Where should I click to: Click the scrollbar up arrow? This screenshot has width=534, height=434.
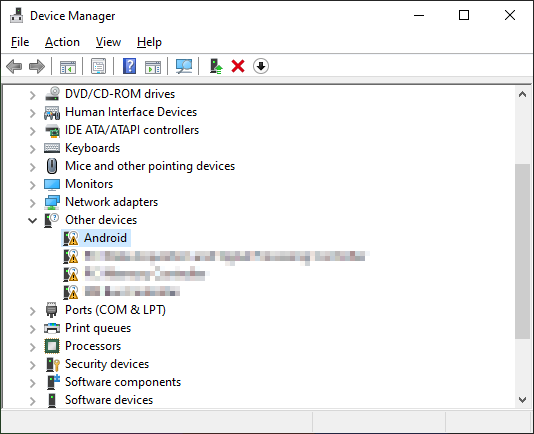[522, 94]
